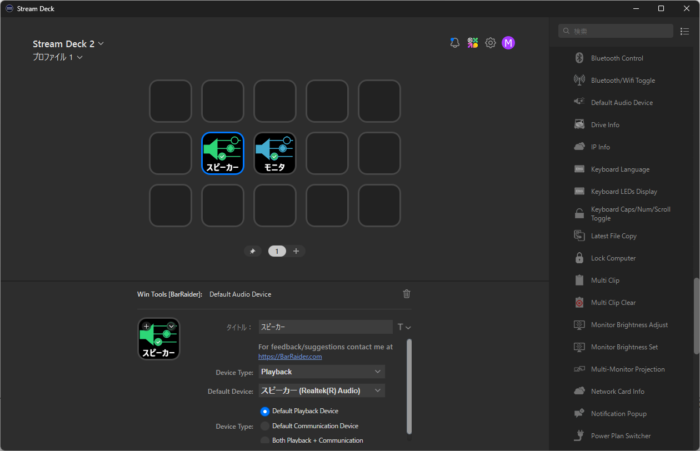Select the Default Communication Device radio button
The height and width of the screenshot is (451, 700).
tap(265, 426)
